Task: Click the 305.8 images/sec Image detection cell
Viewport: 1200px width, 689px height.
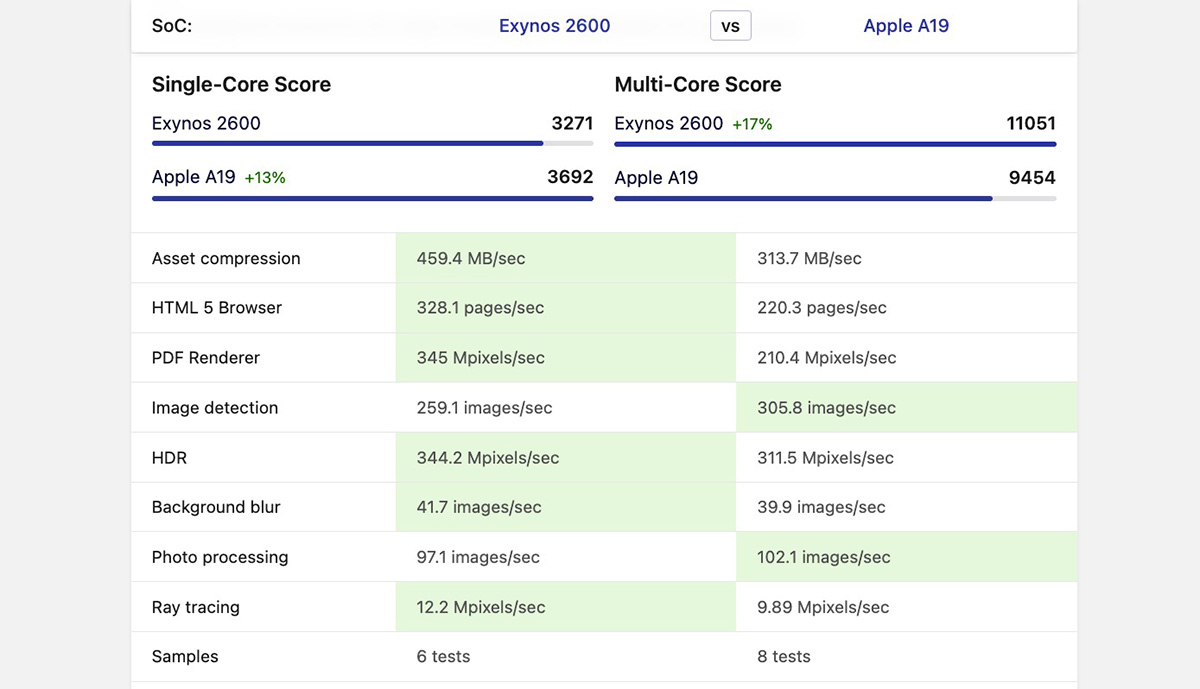Action: pos(906,408)
